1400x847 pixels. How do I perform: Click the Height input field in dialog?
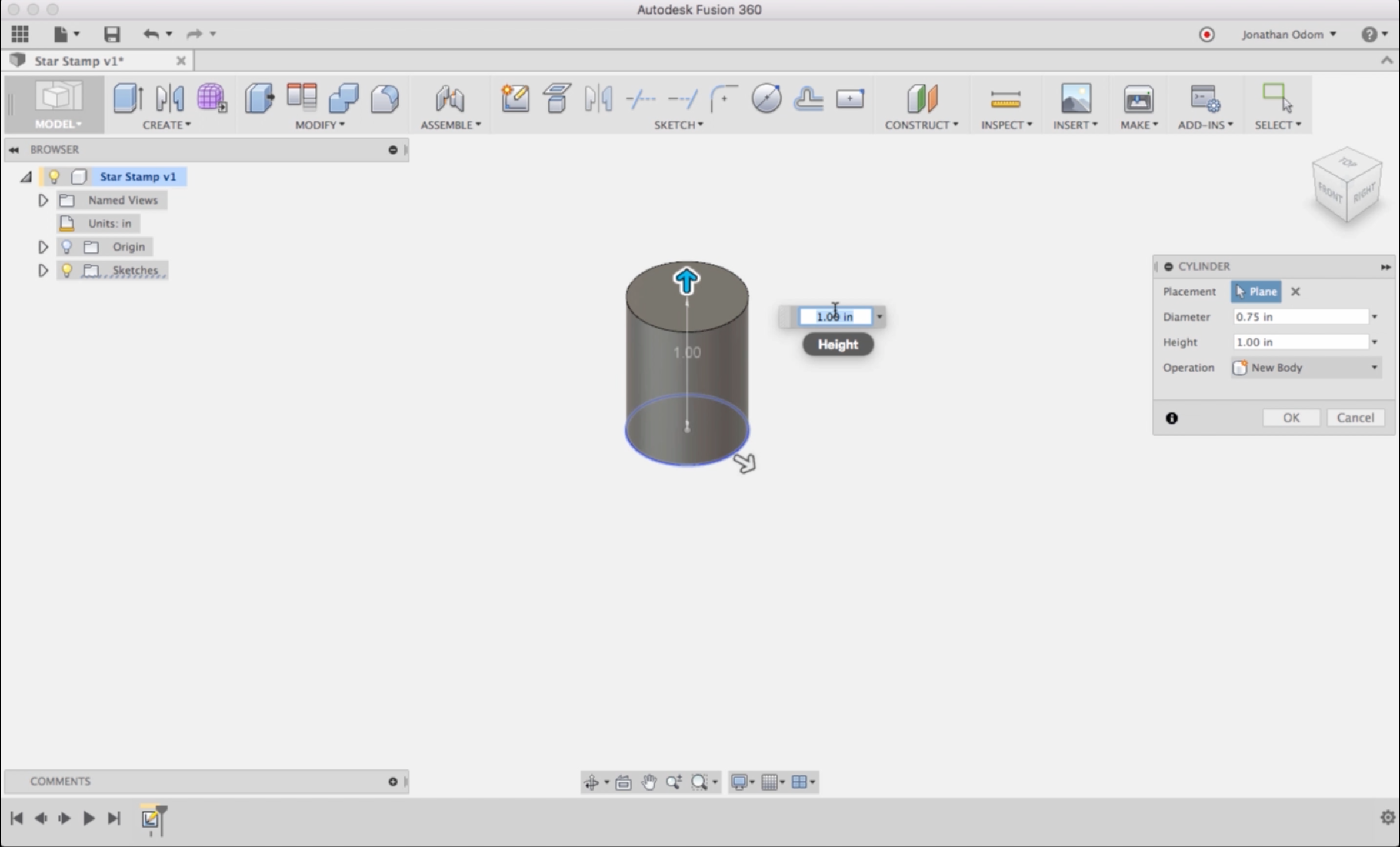[1300, 342]
